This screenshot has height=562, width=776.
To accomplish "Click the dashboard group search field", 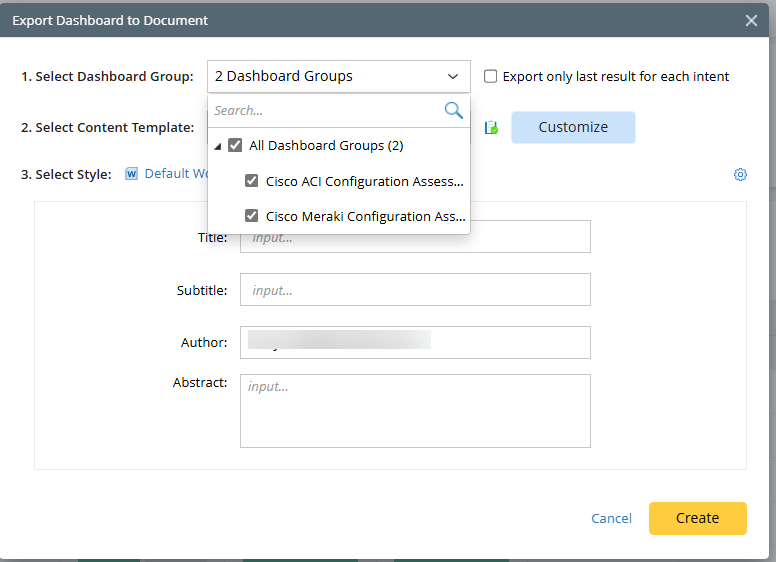I will (325, 111).
